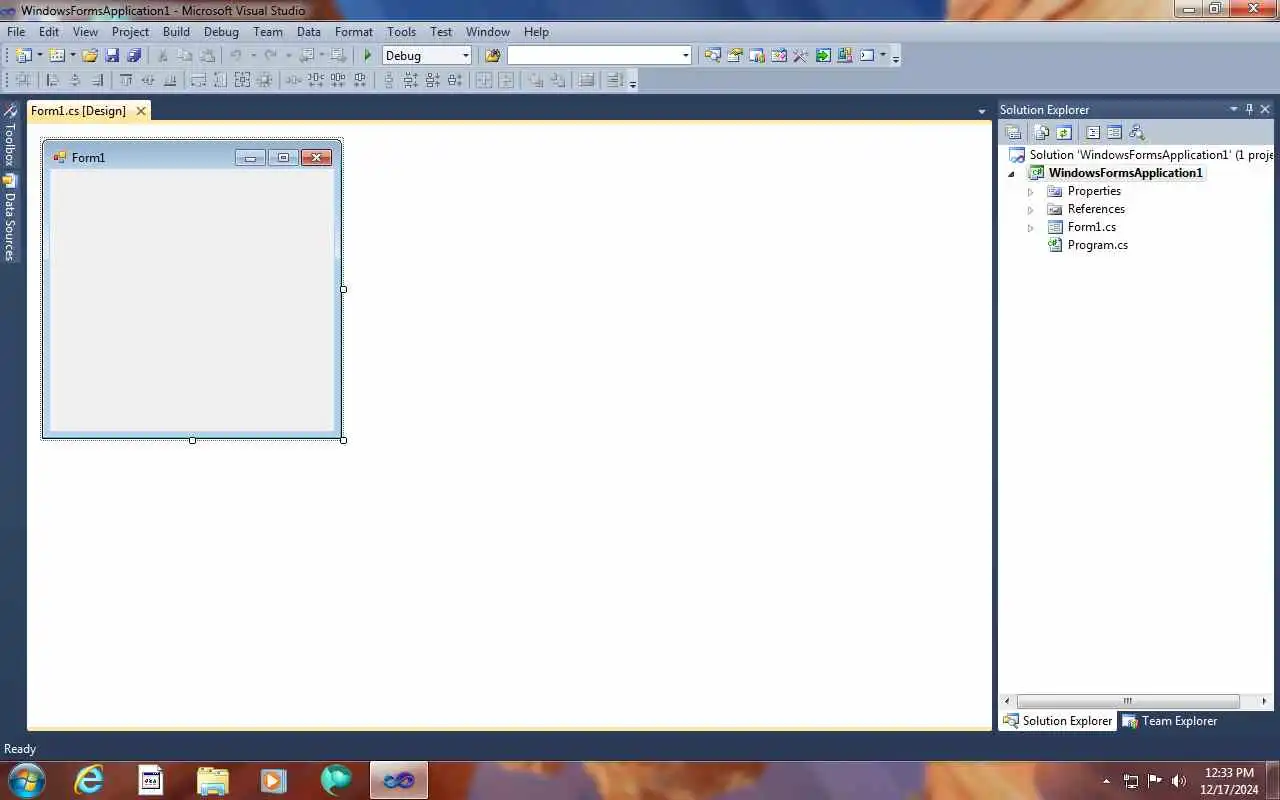Click Make Vertical Spacing Equal icon
1280x800 pixels.
coord(389,80)
